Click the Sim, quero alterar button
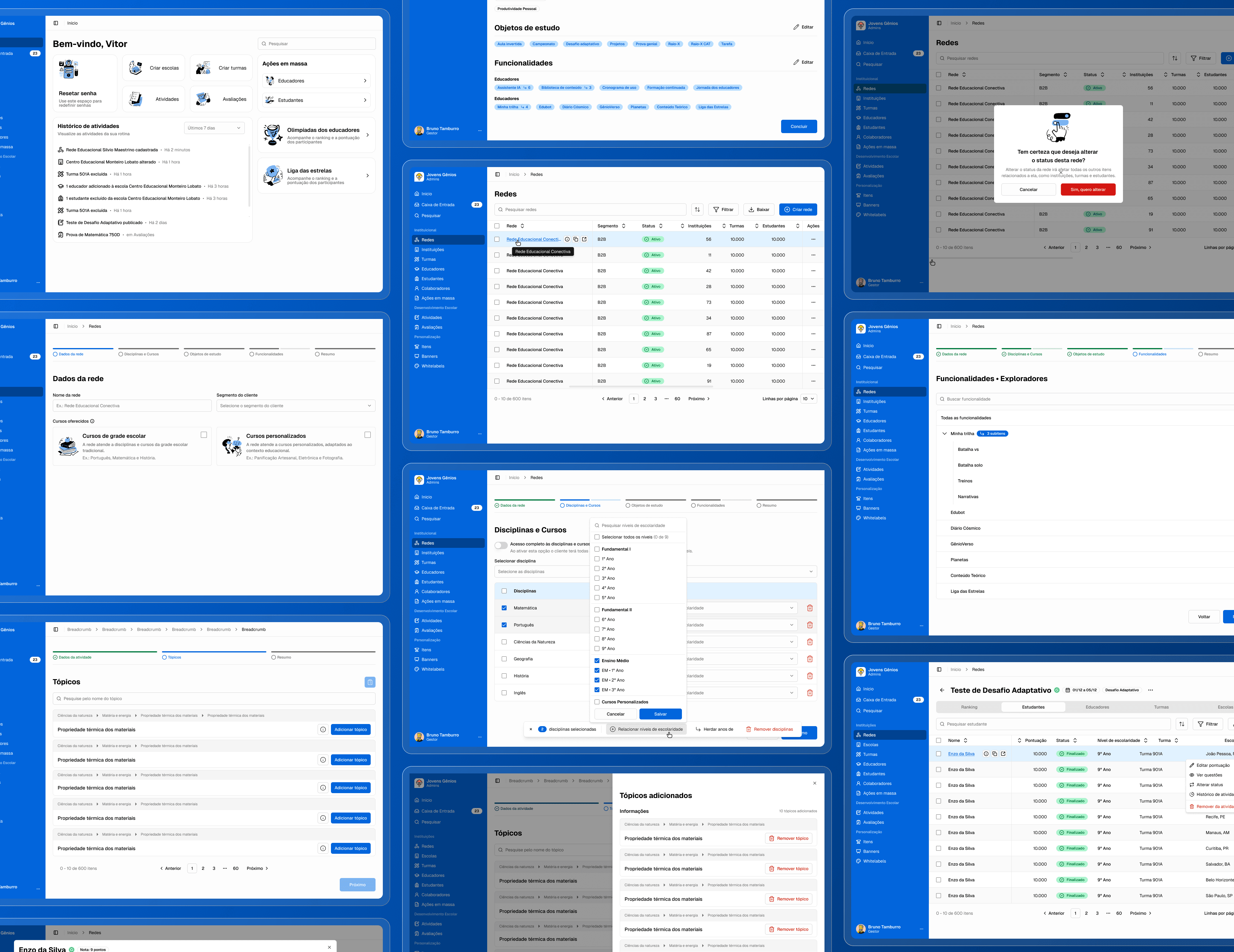Screen dimensions: 1234x952 [1088, 190]
